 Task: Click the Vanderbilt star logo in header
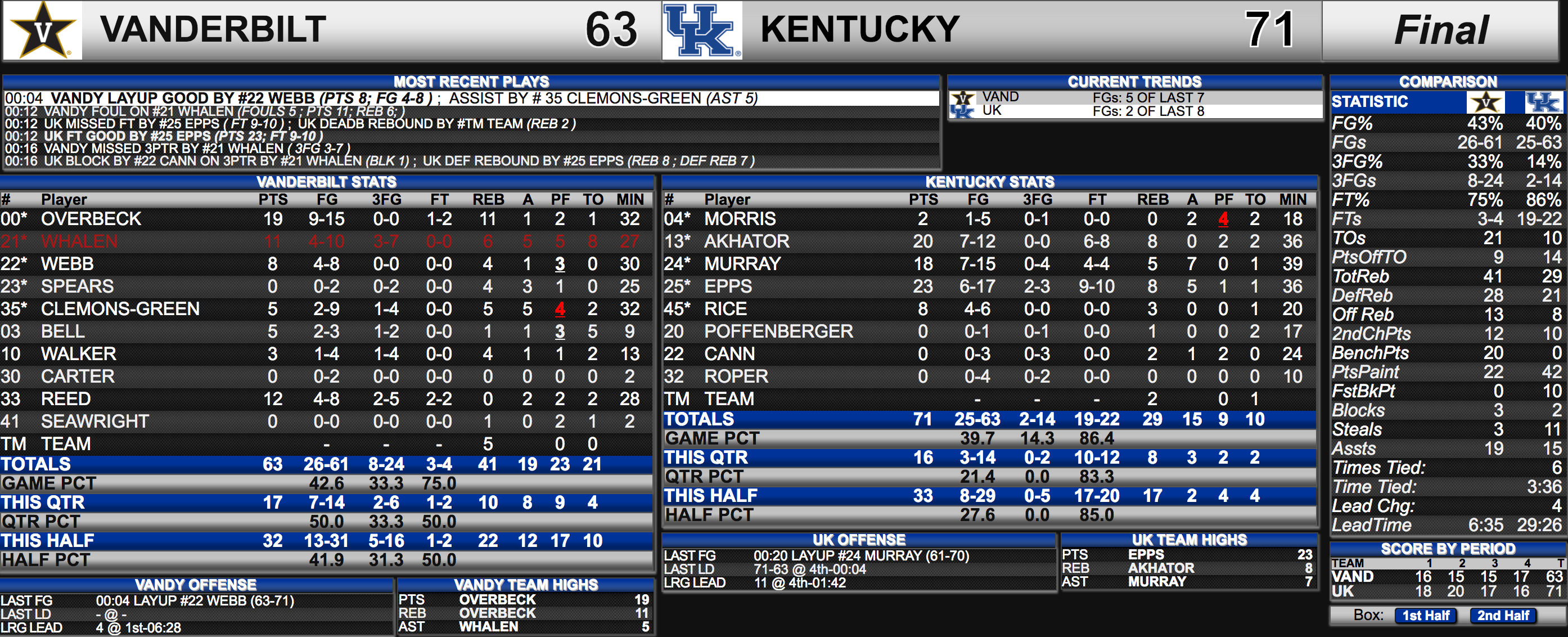[x=43, y=30]
